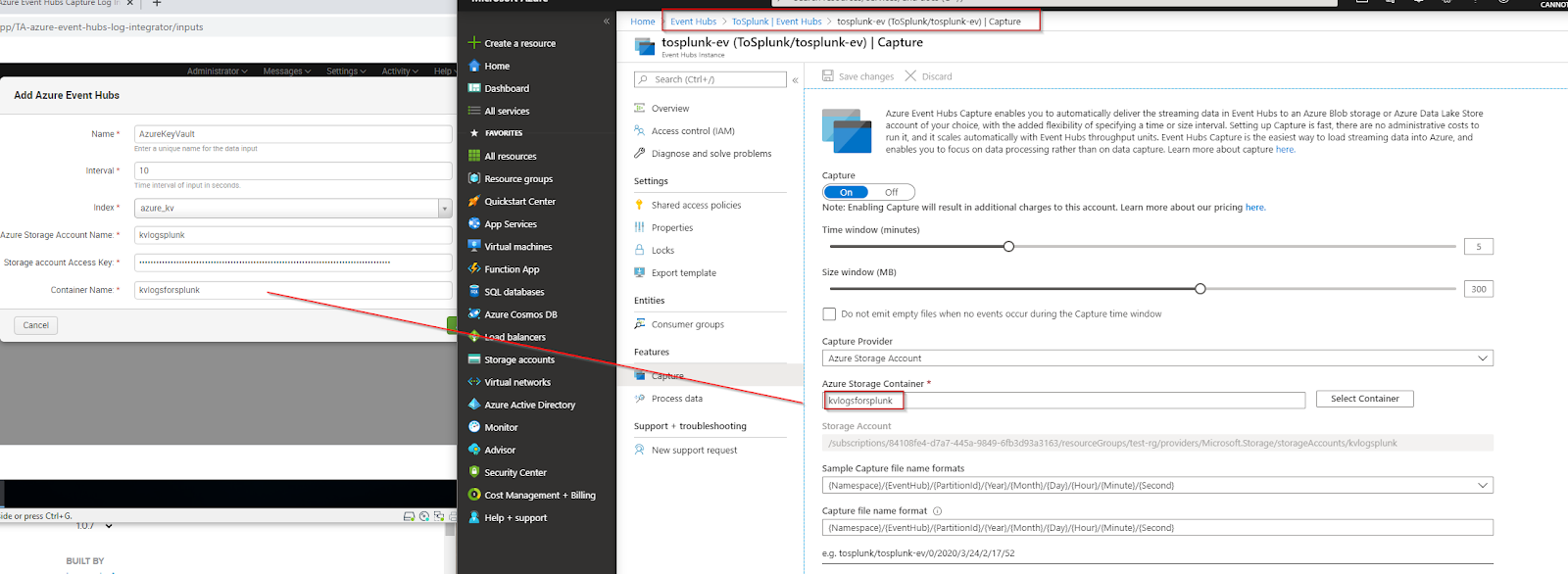Click the Interval field in Splunk form

click(x=293, y=170)
